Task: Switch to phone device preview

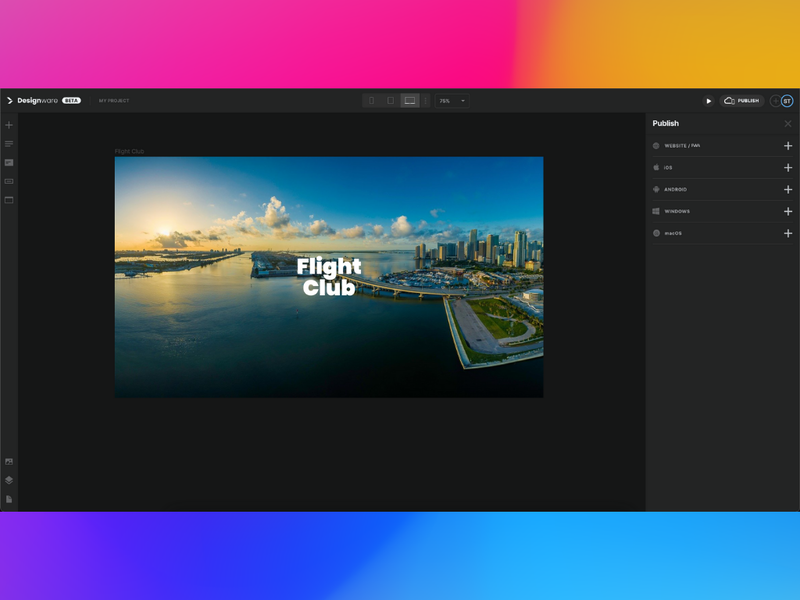Action: (371, 101)
